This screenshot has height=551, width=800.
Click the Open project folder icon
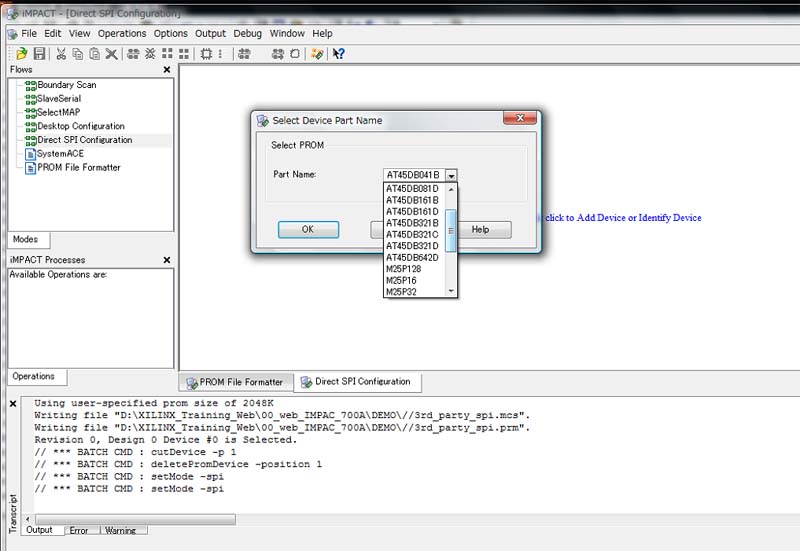pyautogui.click(x=21, y=54)
